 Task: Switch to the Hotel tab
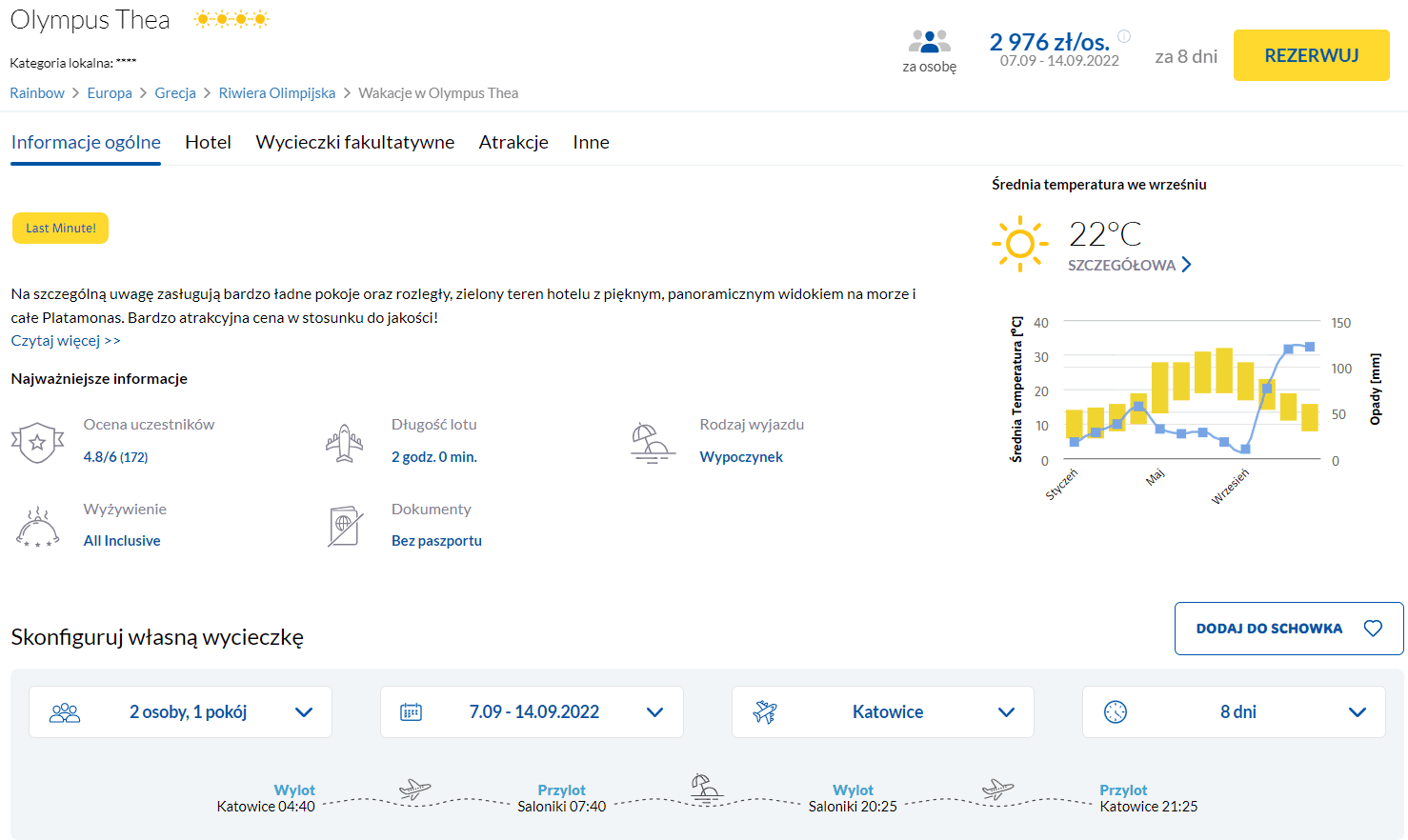pyautogui.click(x=208, y=142)
